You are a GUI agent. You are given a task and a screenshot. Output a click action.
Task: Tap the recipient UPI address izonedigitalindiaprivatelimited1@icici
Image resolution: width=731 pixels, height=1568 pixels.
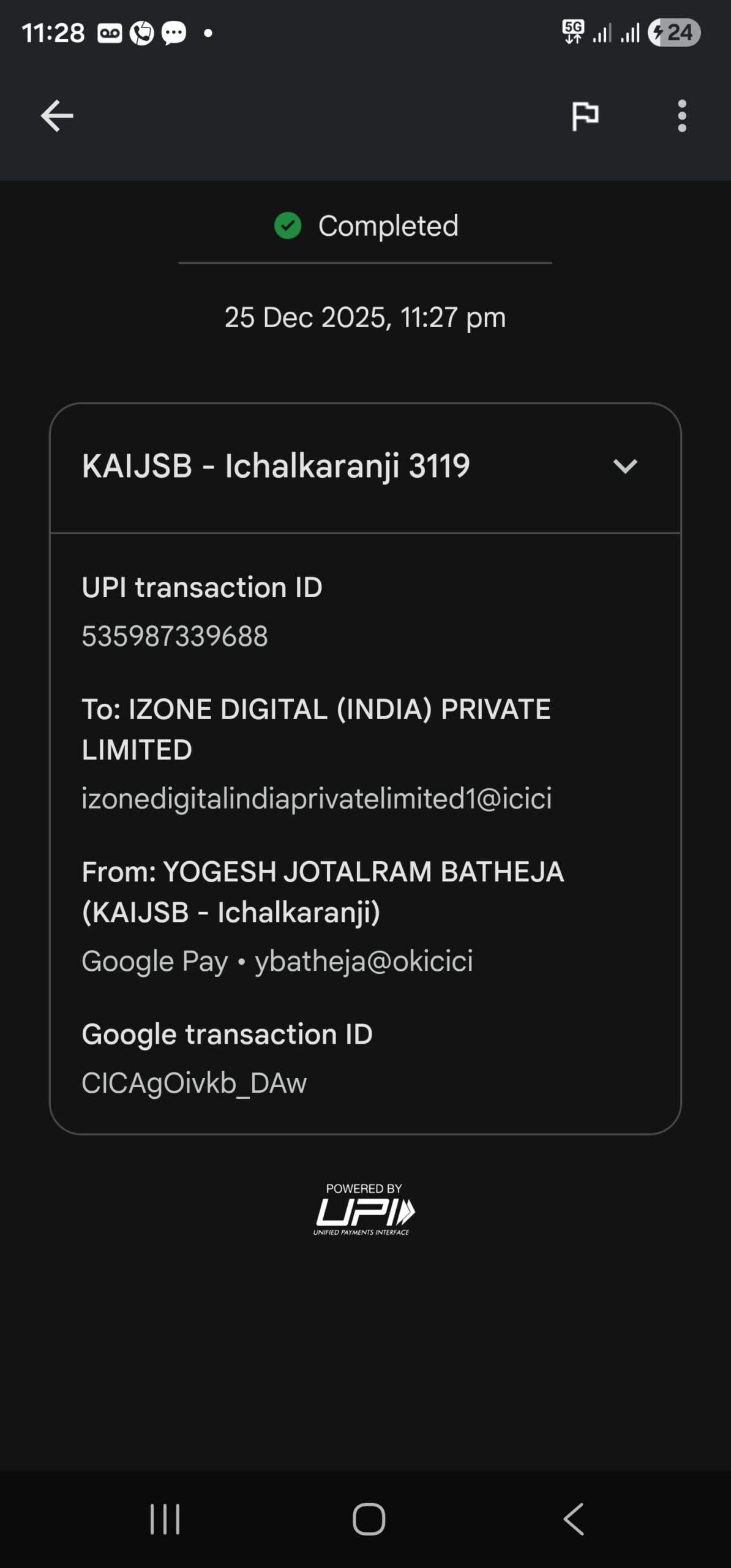tap(317, 798)
